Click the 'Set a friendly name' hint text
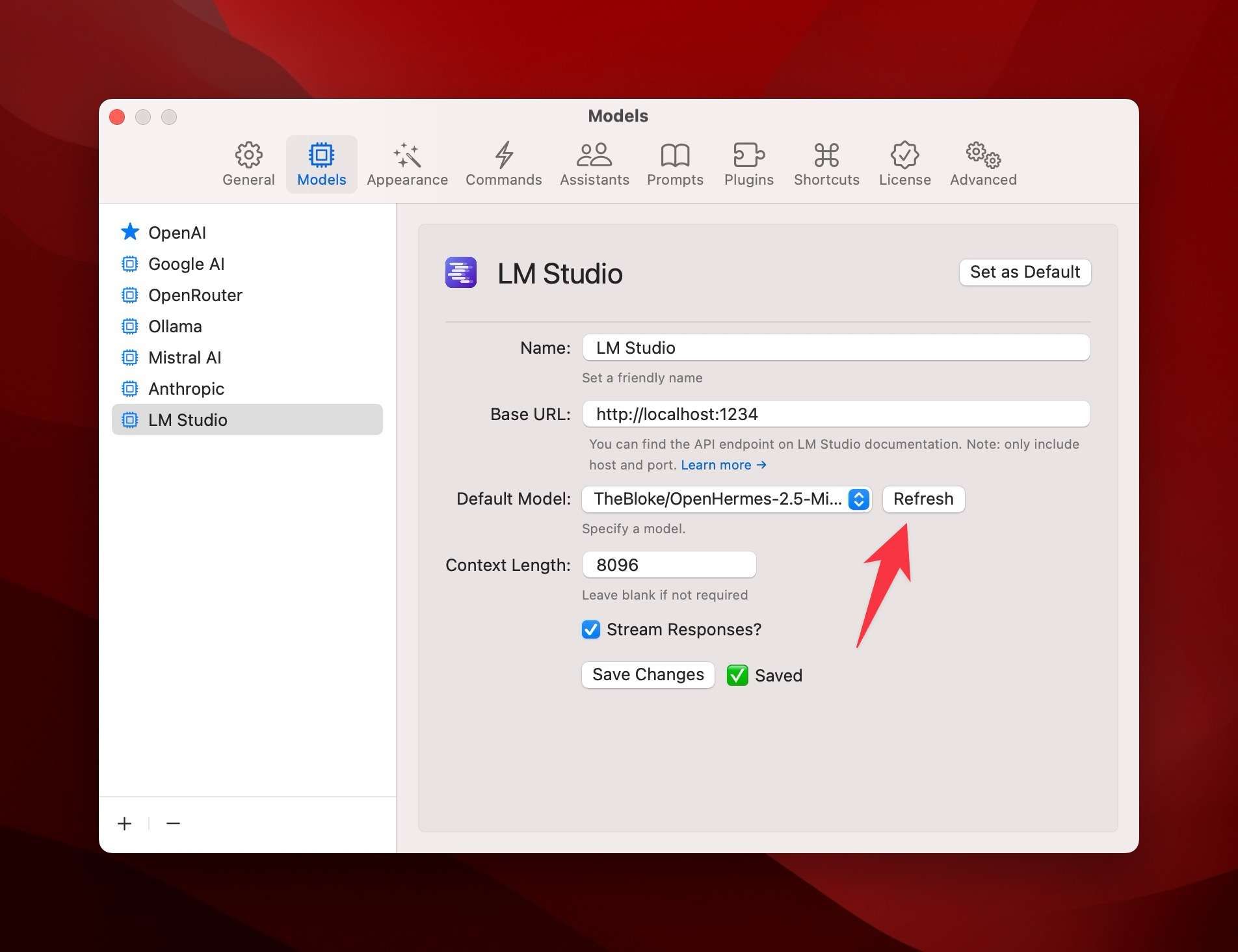Viewport: 1238px width, 952px height. 642,378
